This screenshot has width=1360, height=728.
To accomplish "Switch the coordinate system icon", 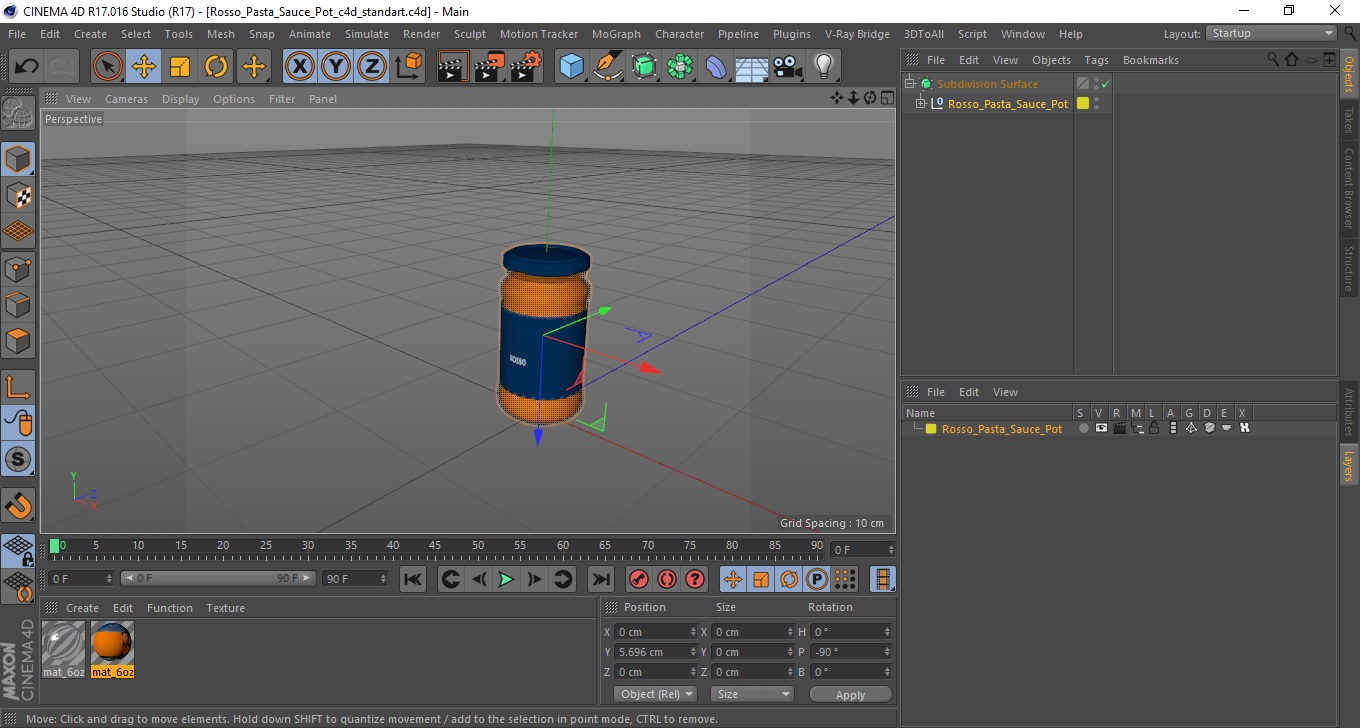I will [408, 67].
